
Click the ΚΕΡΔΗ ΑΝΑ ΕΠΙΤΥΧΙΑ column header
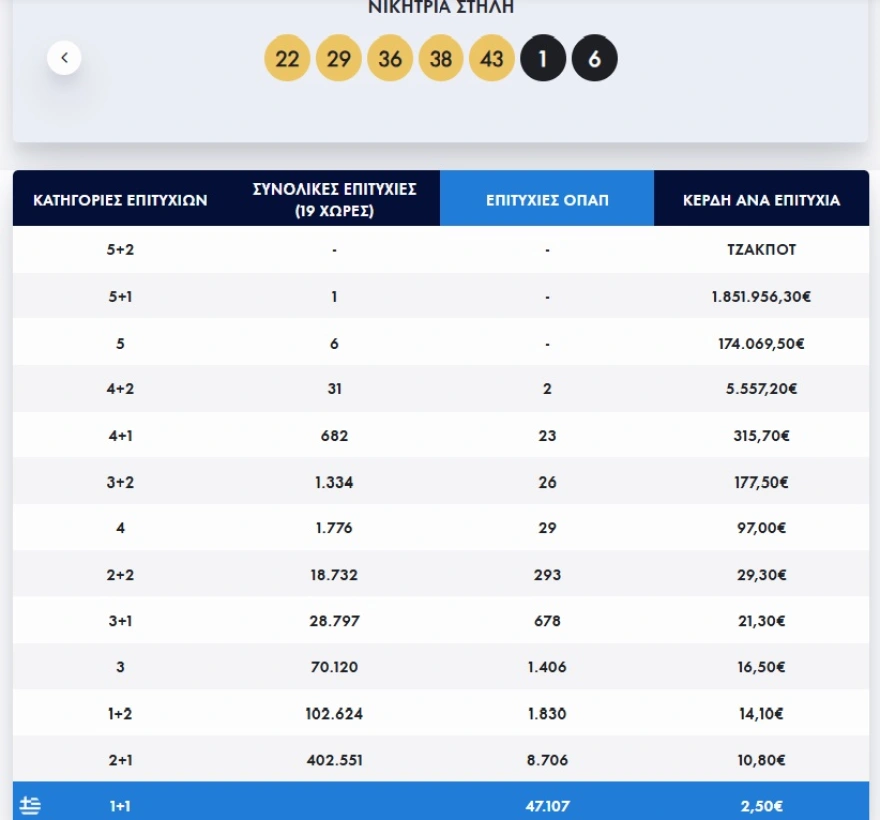click(x=761, y=200)
